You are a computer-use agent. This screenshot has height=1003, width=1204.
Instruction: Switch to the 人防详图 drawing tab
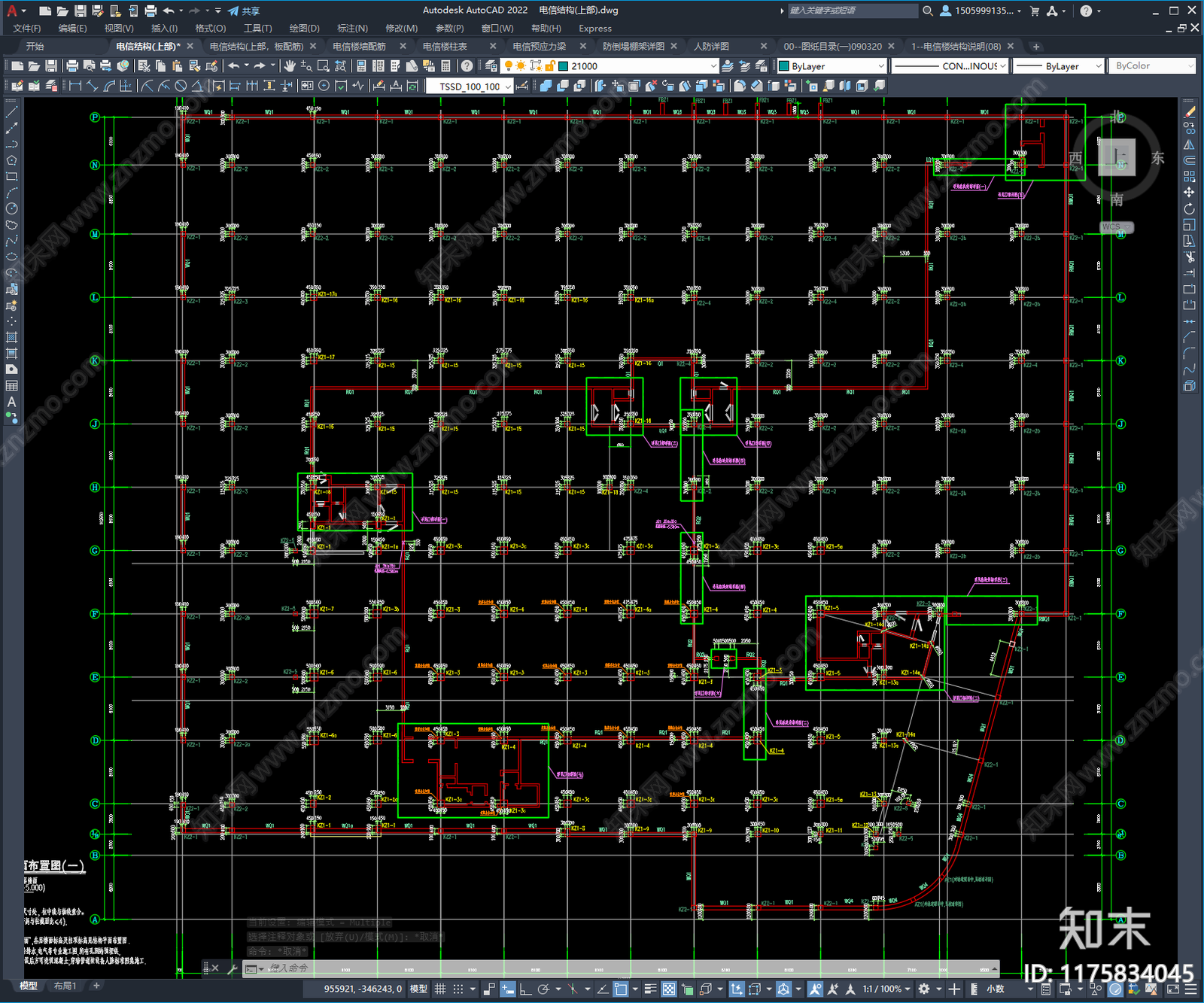[x=711, y=46]
